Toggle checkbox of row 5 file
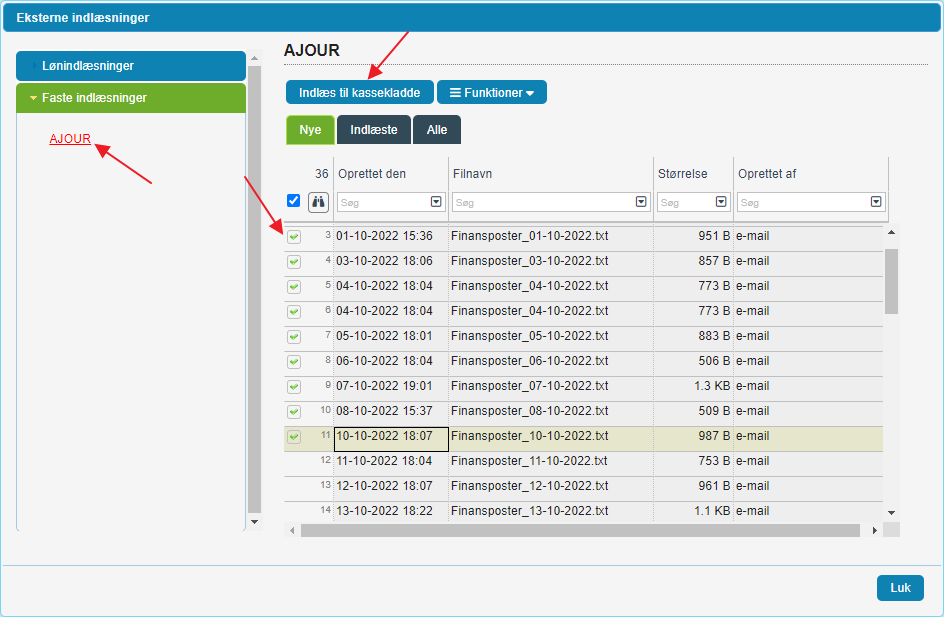944x617 pixels. coord(294,287)
